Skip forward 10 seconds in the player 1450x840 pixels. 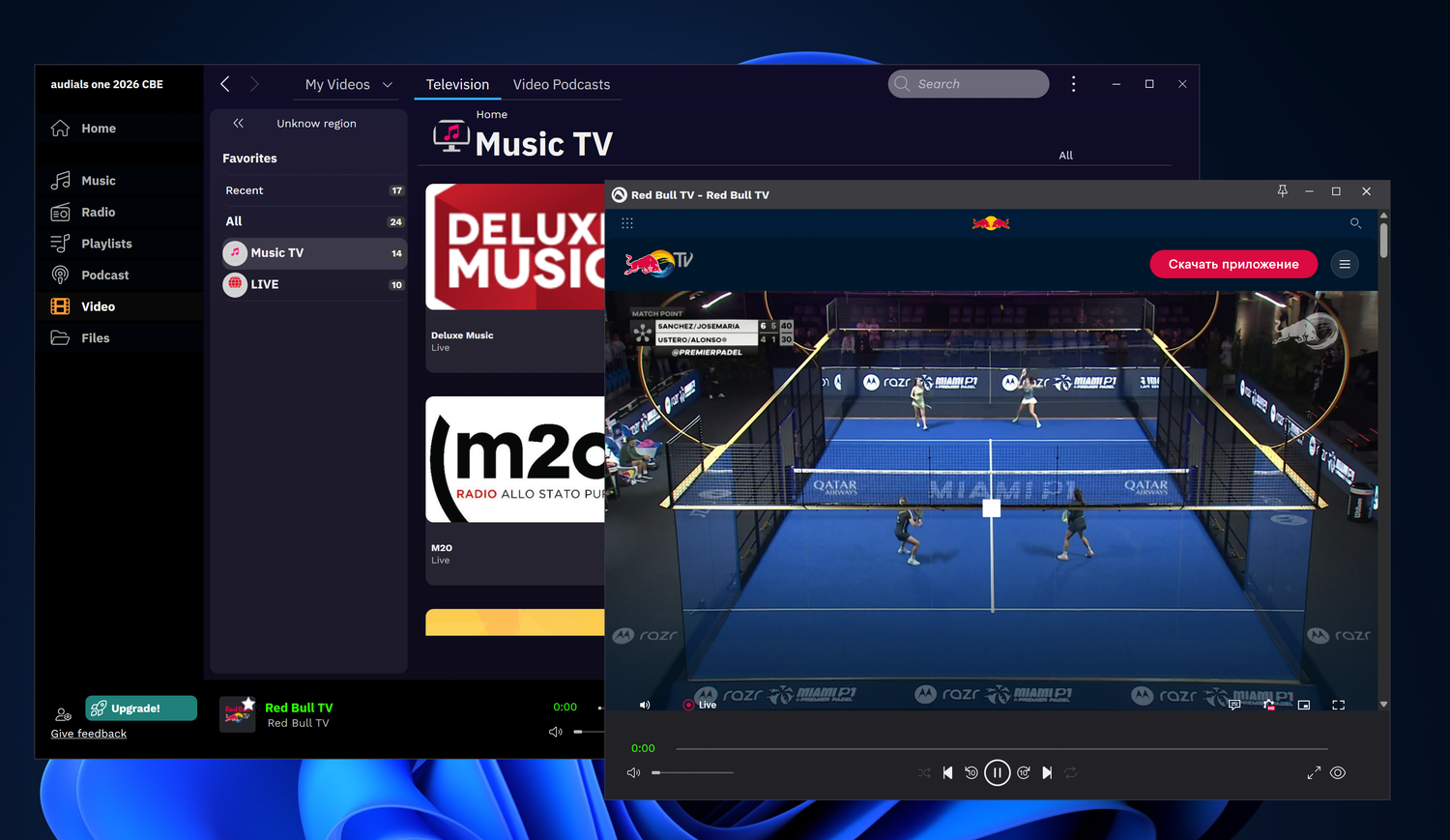tap(1024, 773)
